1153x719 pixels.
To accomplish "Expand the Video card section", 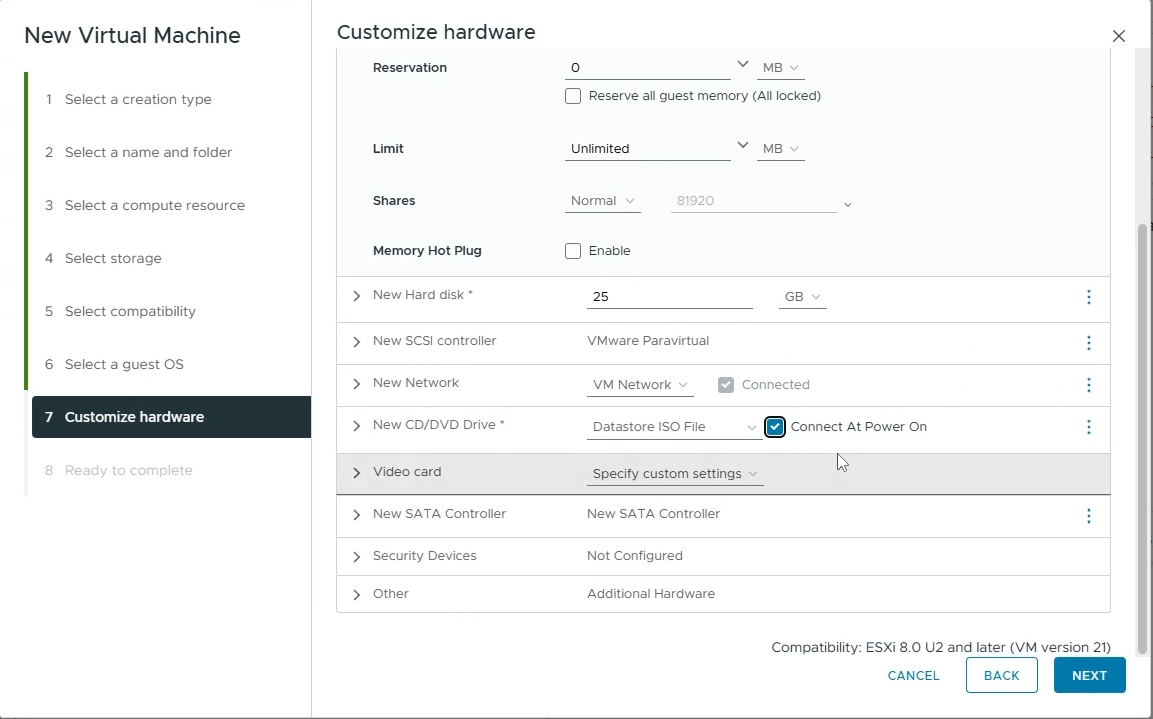I will click(x=357, y=473).
